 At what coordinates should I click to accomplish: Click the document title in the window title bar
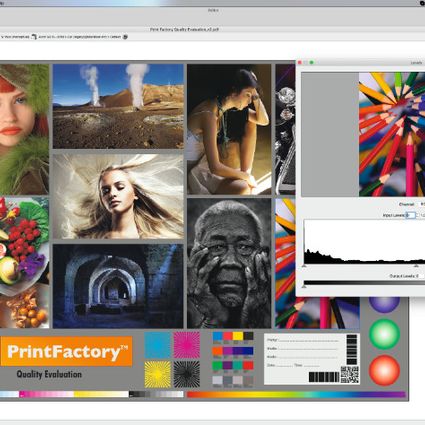click(184, 29)
